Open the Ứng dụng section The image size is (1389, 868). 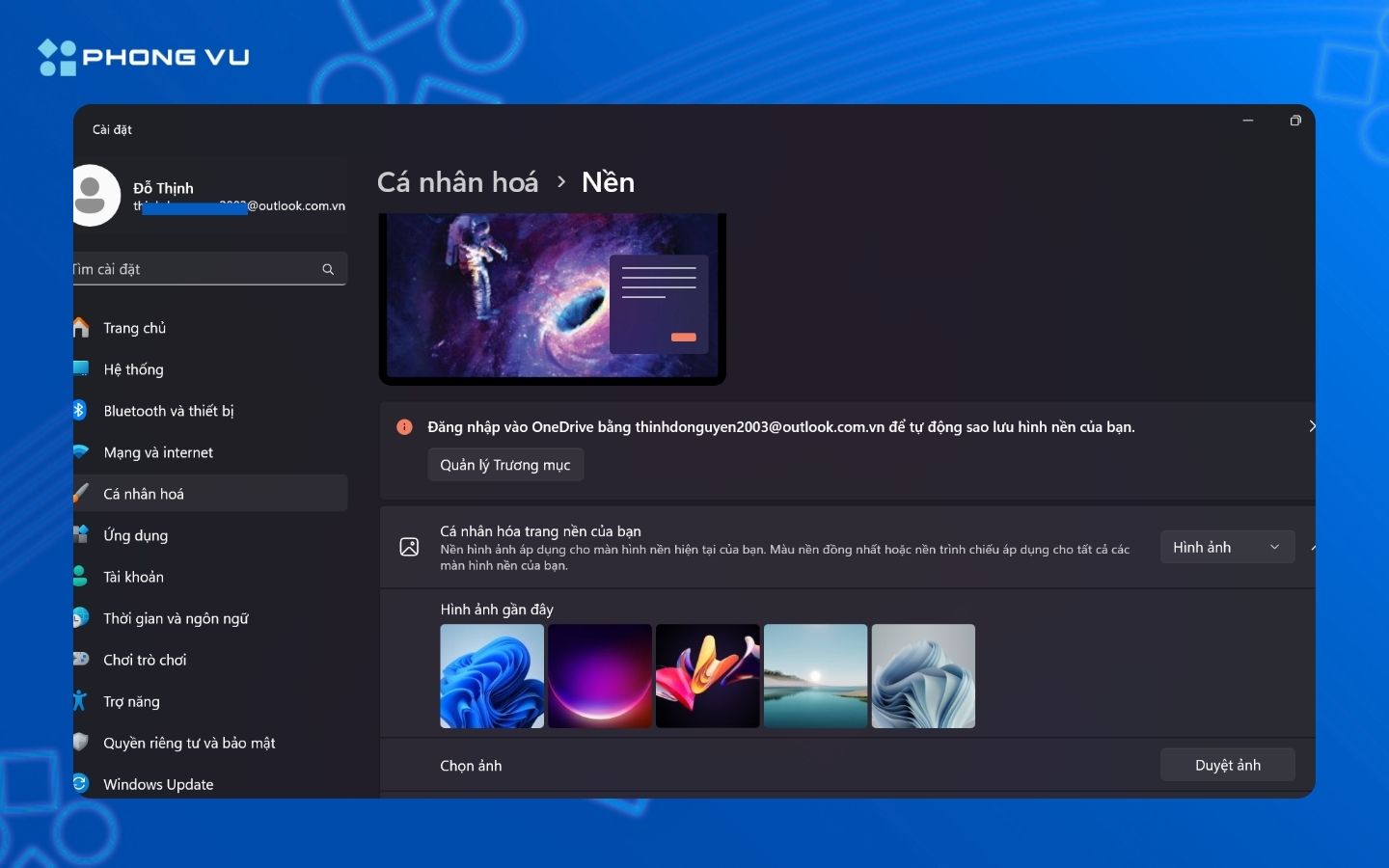point(137,535)
